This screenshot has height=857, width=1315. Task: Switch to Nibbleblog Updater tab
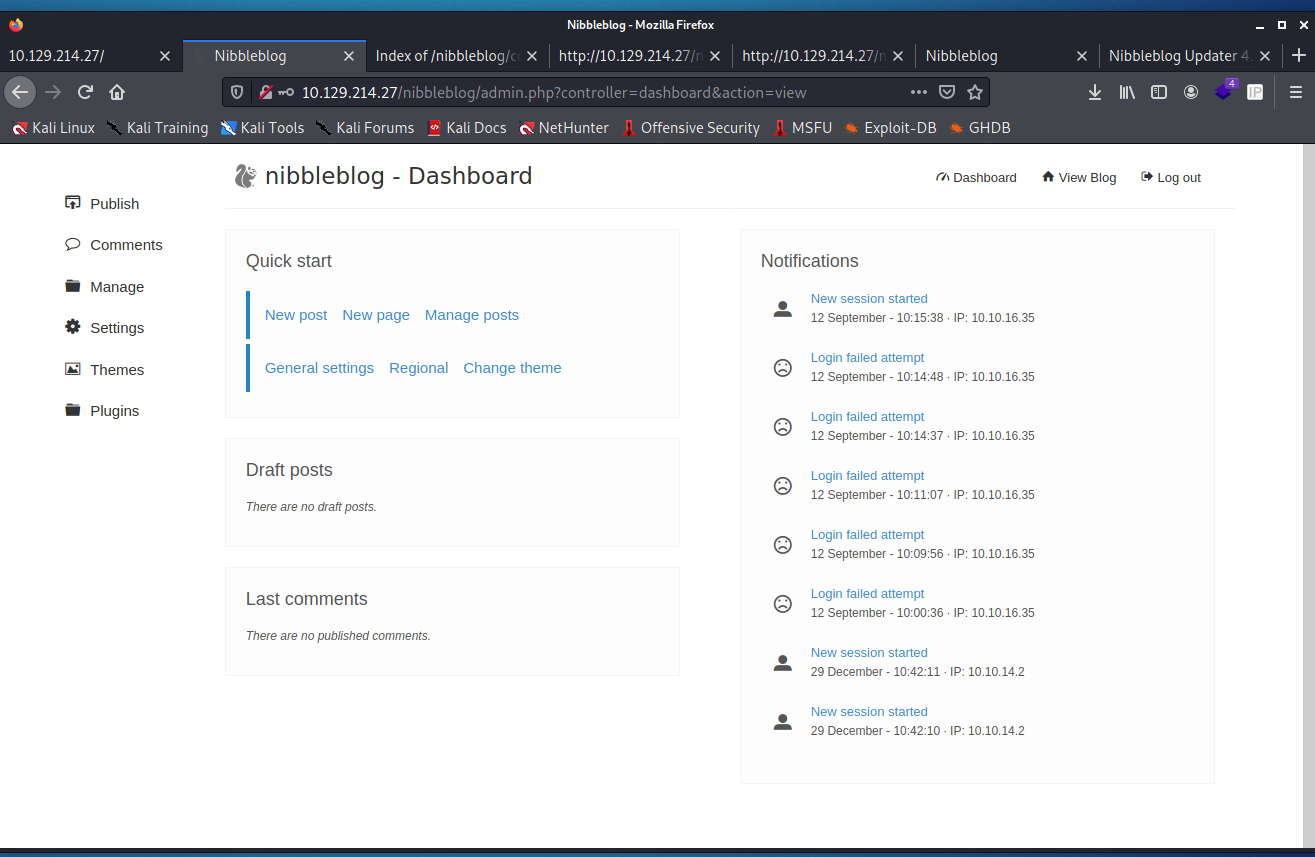coord(1179,56)
